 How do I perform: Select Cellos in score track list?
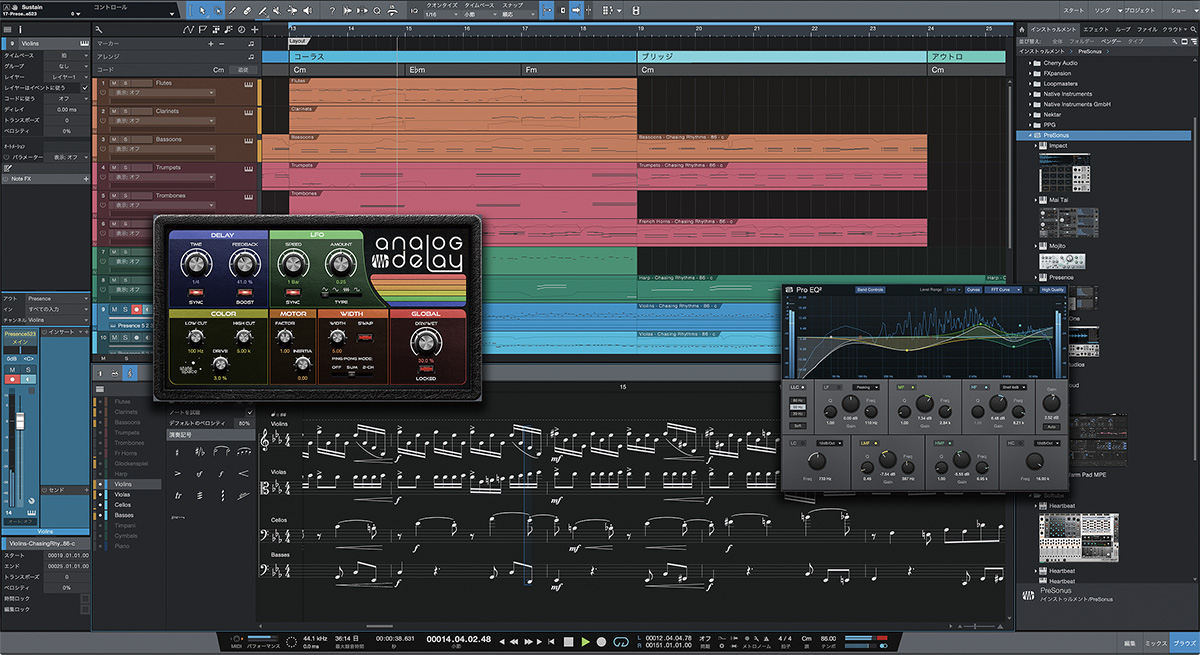tap(124, 505)
